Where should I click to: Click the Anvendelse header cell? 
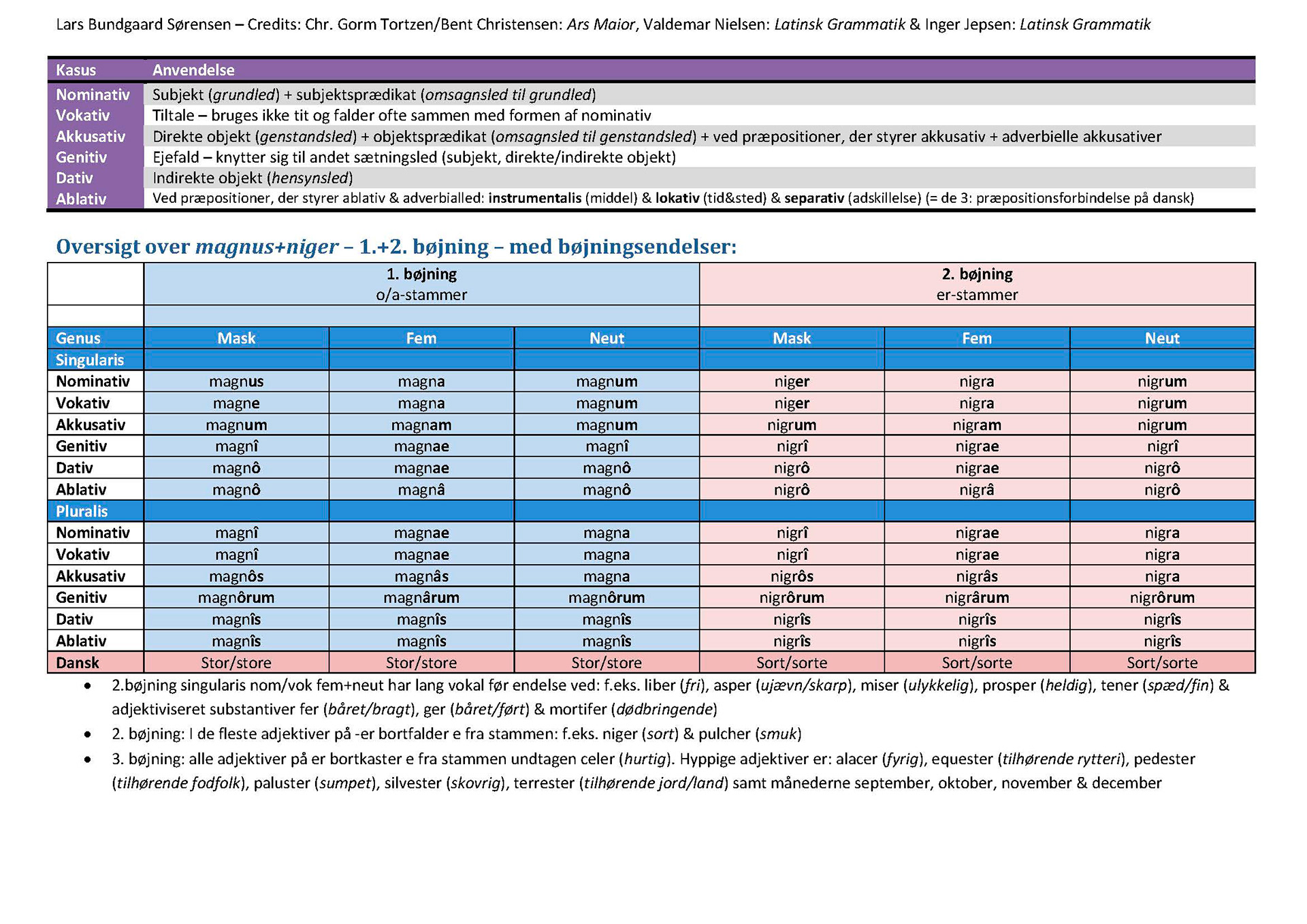[x=193, y=70]
